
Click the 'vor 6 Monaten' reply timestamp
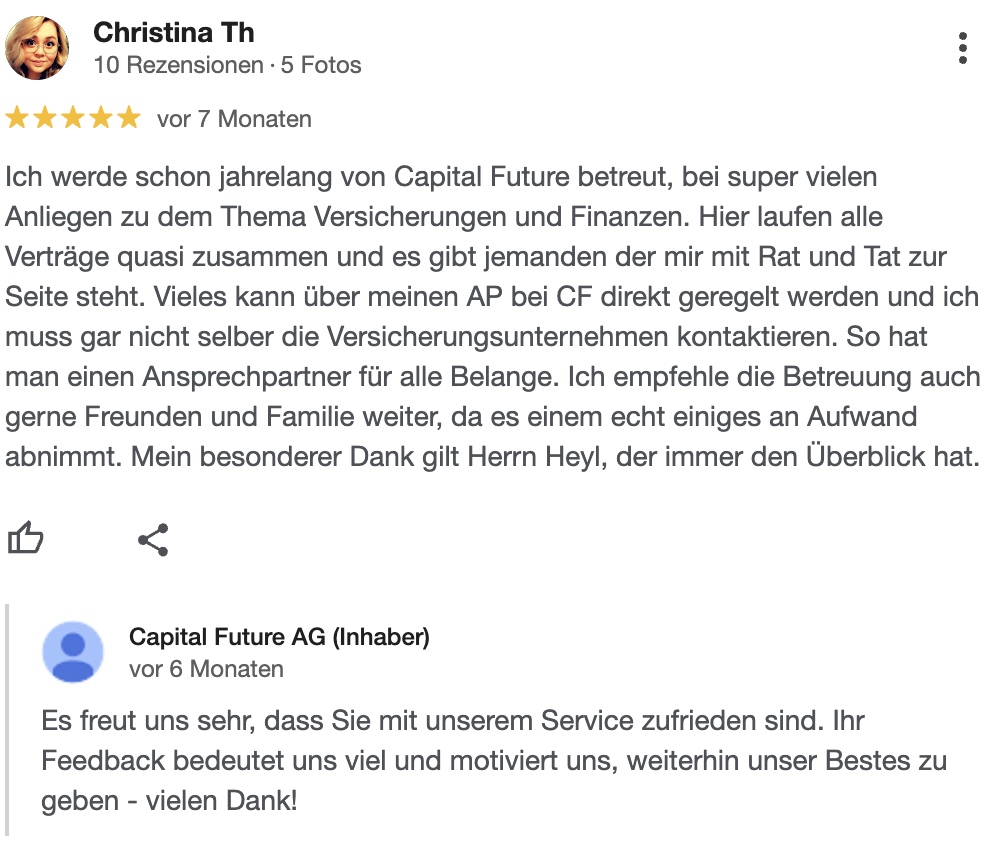[206, 669]
